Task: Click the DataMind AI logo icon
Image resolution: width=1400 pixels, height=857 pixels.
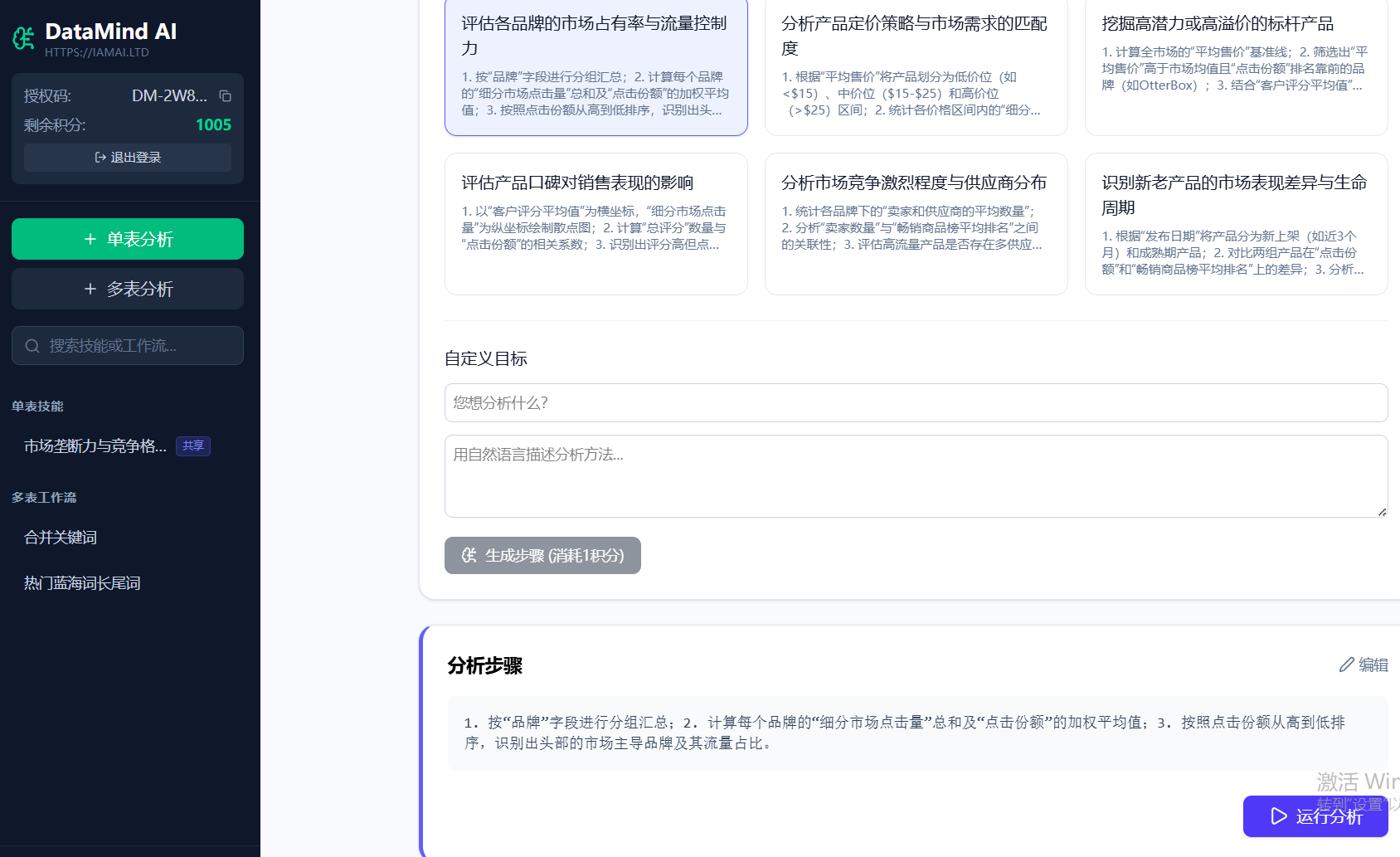Action: (24, 37)
